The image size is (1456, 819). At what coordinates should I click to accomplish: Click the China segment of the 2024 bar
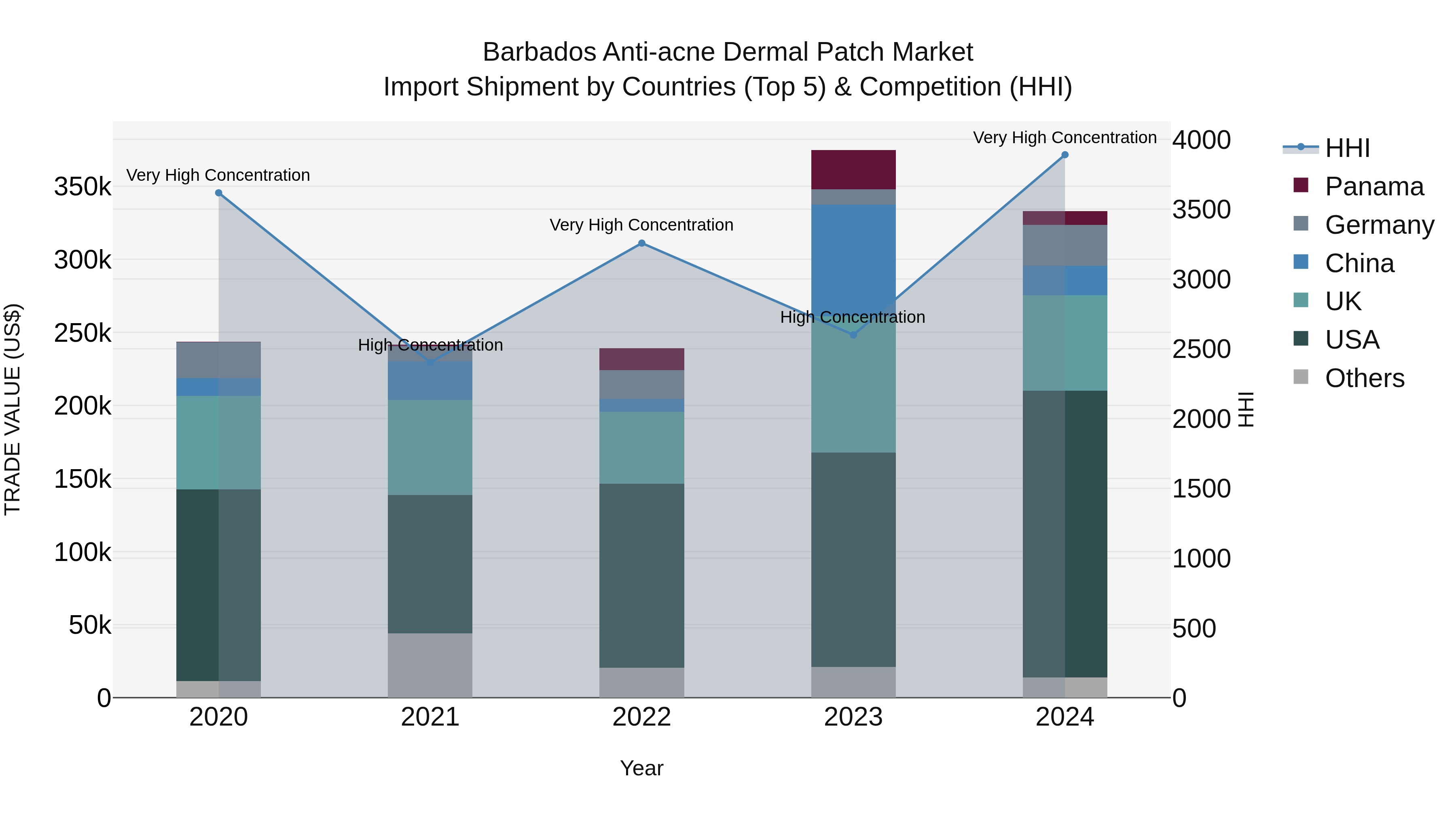(1065, 280)
